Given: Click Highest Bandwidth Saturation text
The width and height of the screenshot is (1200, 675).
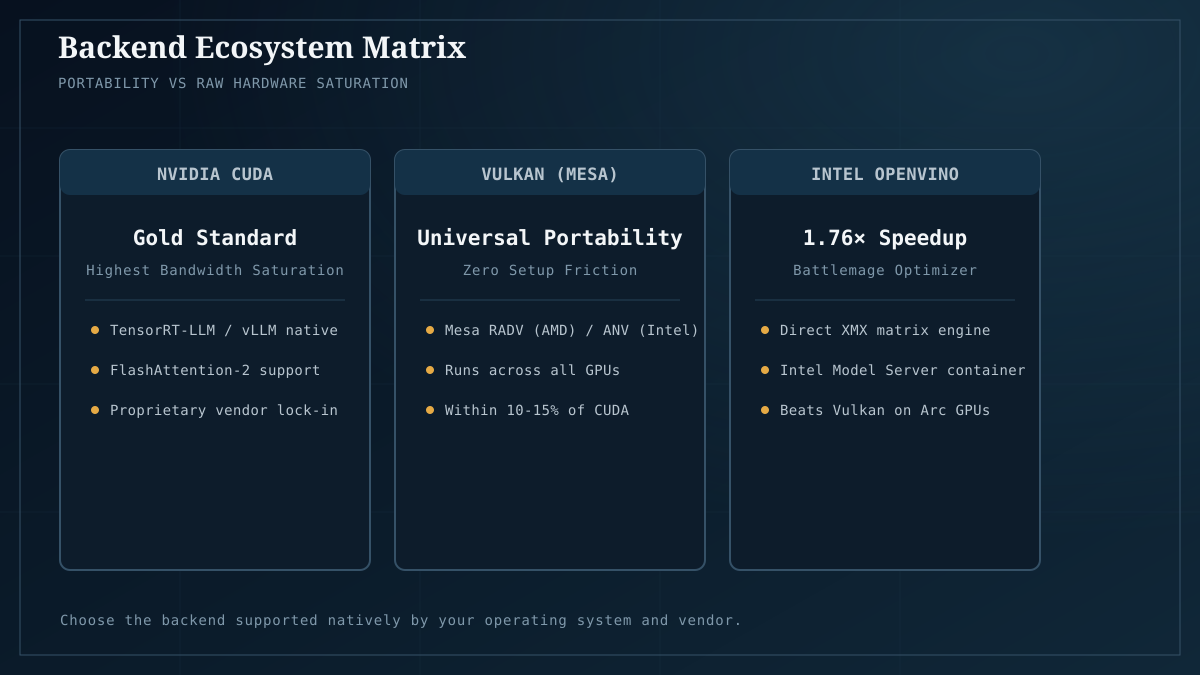Looking at the screenshot, I should click(215, 270).
